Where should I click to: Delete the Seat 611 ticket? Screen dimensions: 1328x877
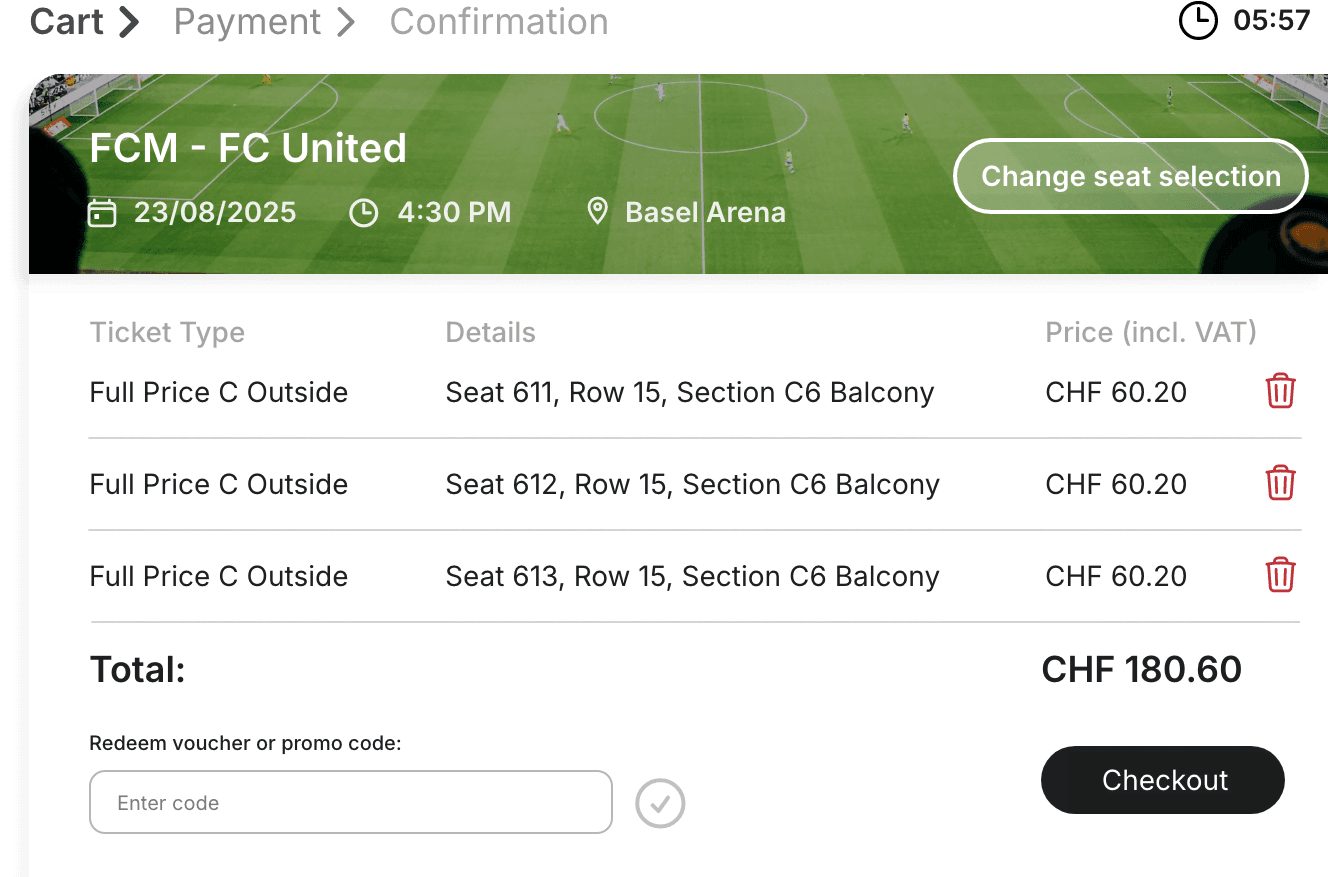tap(1280, 391)
